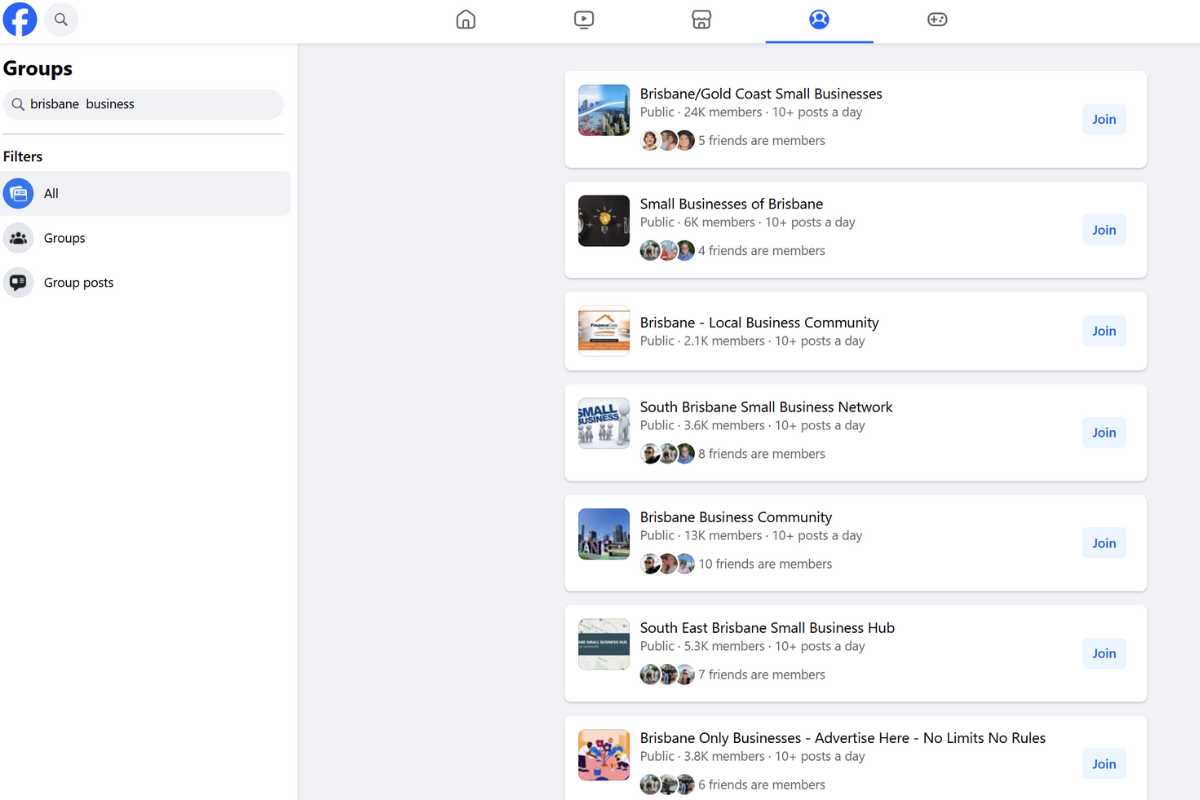Join South Brisbane Small Business Network

[1104, 432]
